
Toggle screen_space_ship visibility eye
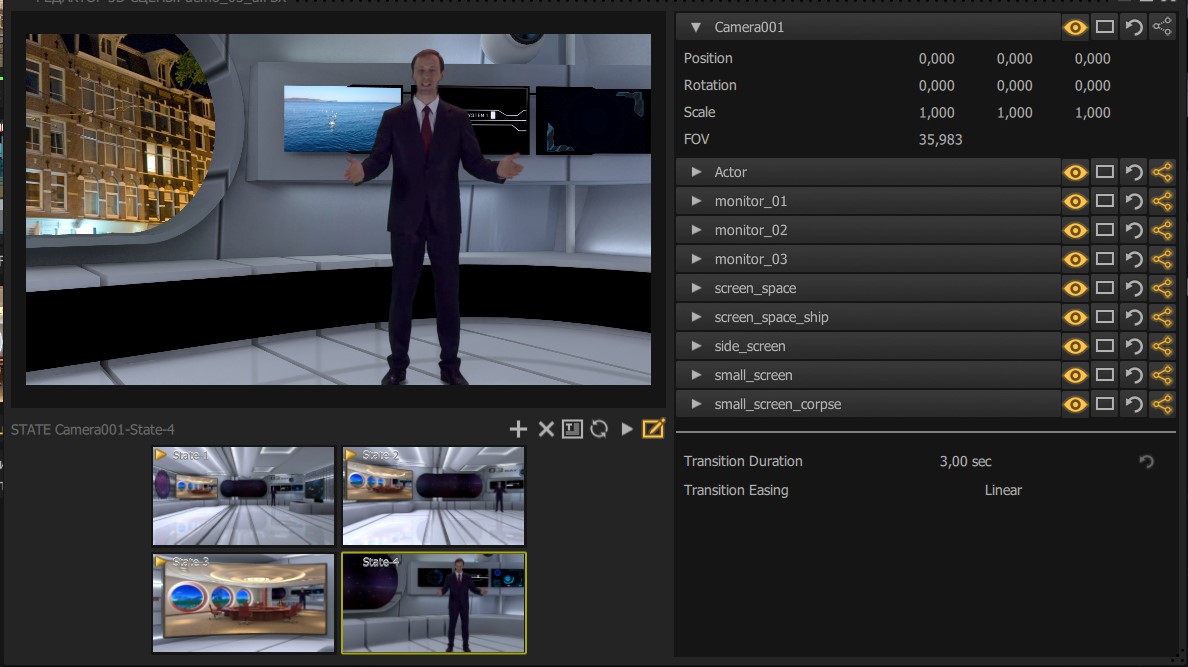(1074, 318)
